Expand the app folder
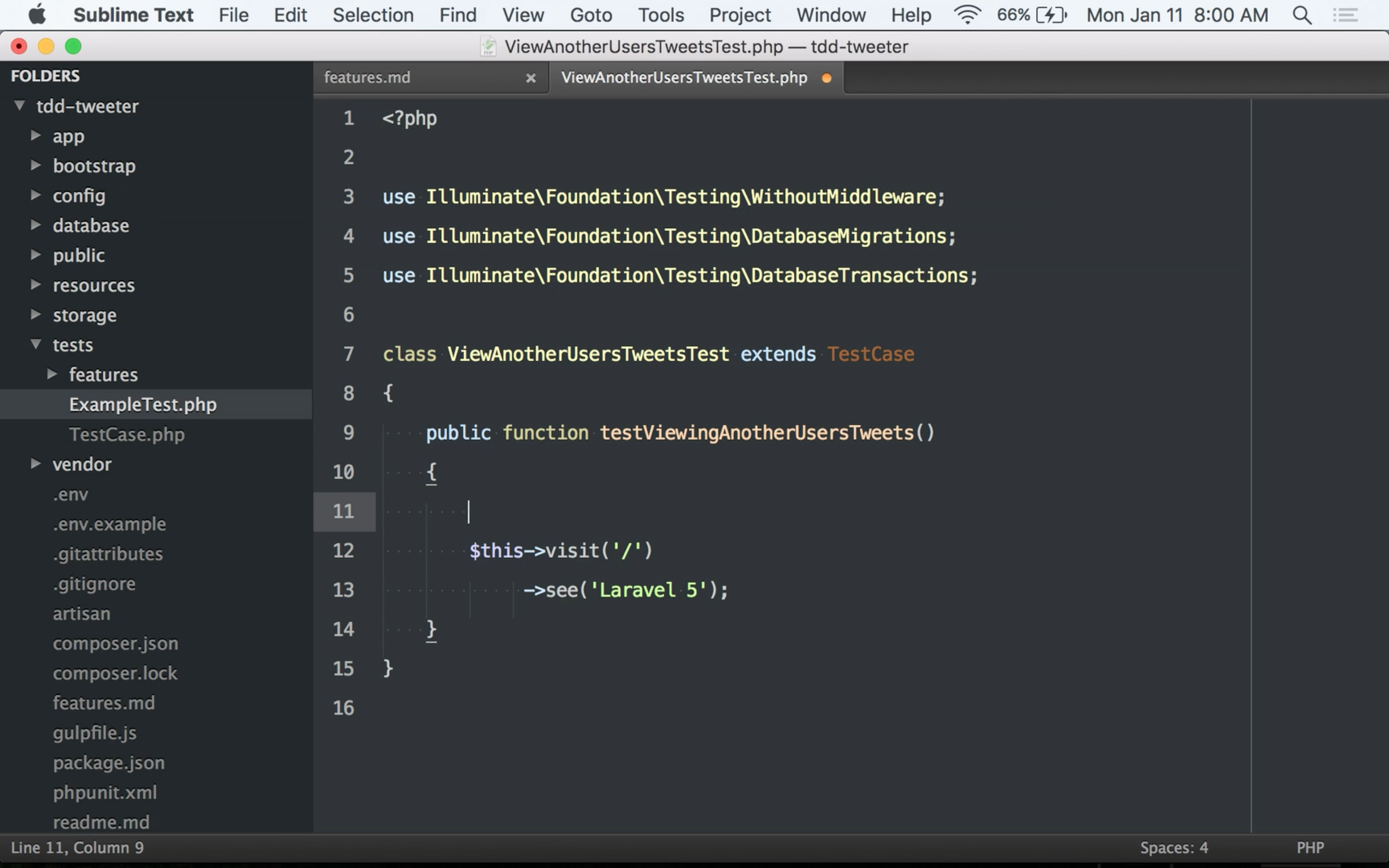1389x868 pixels. pyautogui.click(x=36, y=136)
